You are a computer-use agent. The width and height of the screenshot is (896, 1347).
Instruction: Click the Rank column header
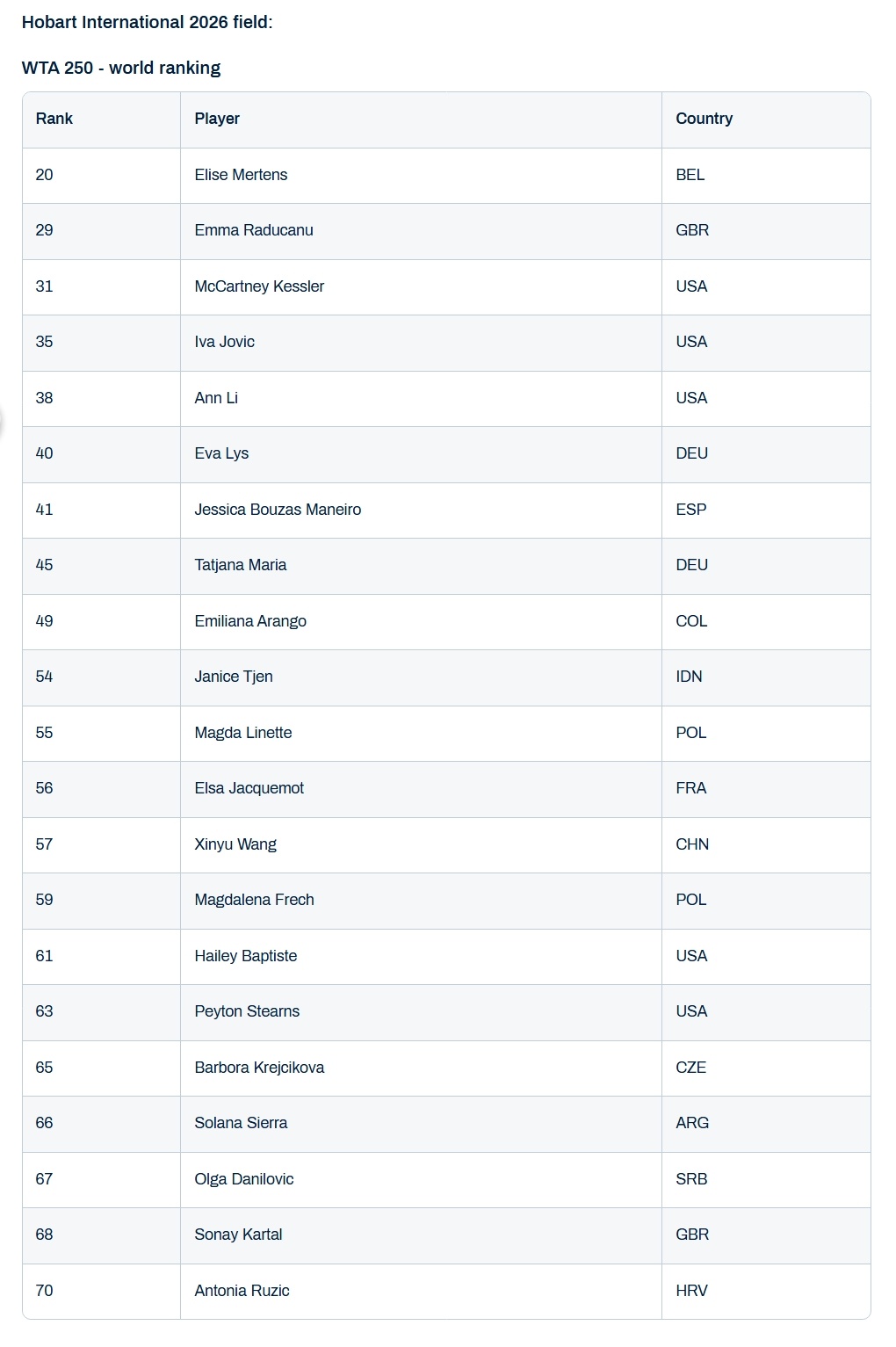click(x=54, y=119)
